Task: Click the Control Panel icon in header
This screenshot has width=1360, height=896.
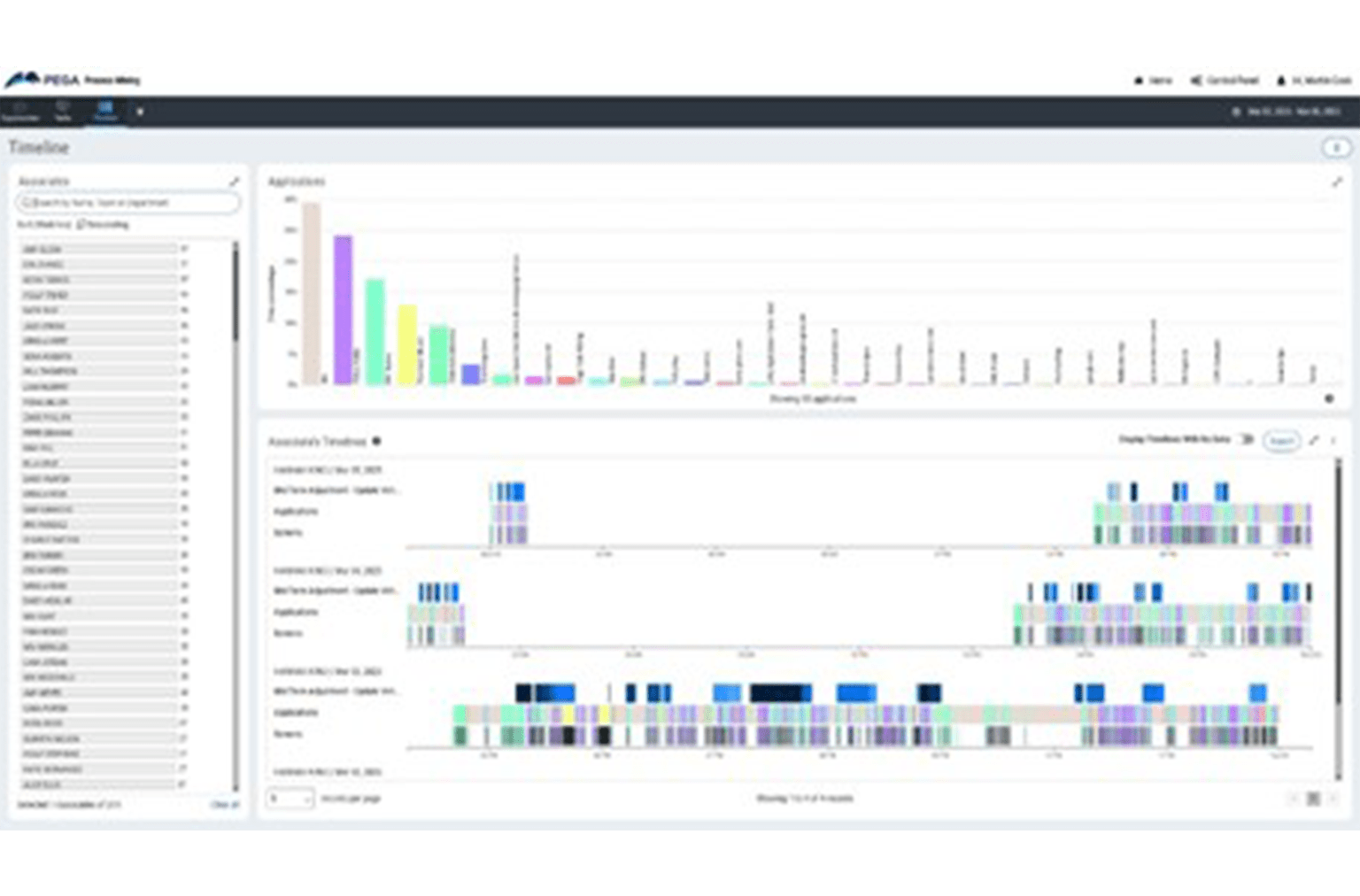Action: click(1196, 81)
